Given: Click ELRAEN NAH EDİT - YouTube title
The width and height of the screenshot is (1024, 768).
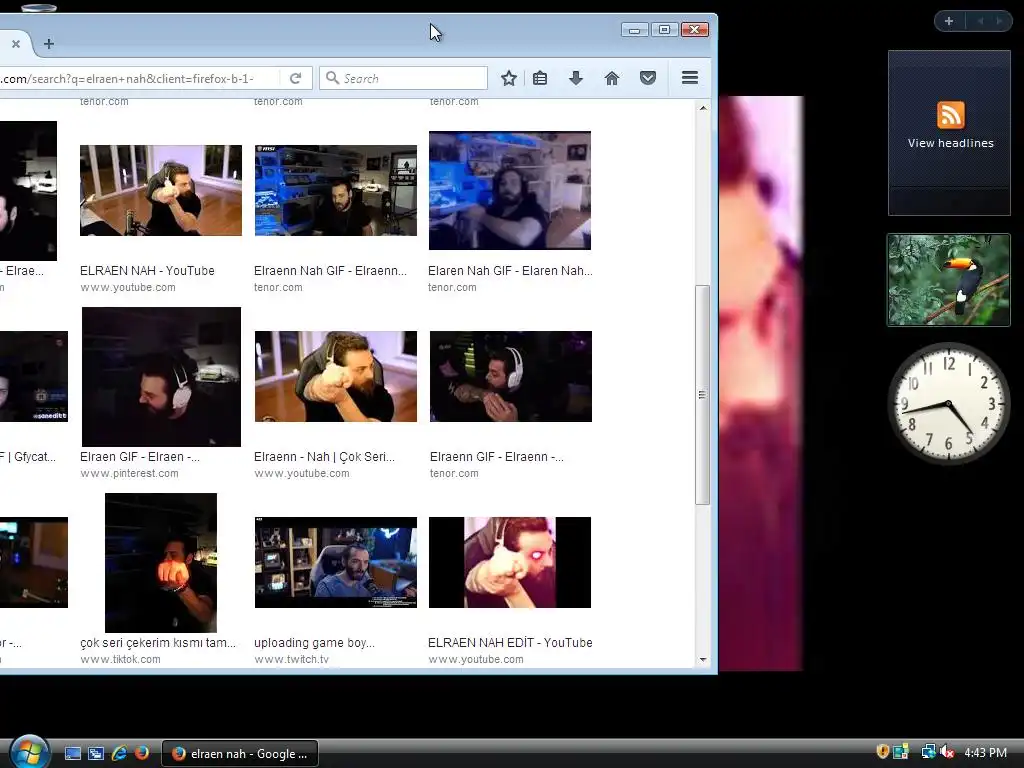Looking at the screenshot, I should [x=510, y=643].
